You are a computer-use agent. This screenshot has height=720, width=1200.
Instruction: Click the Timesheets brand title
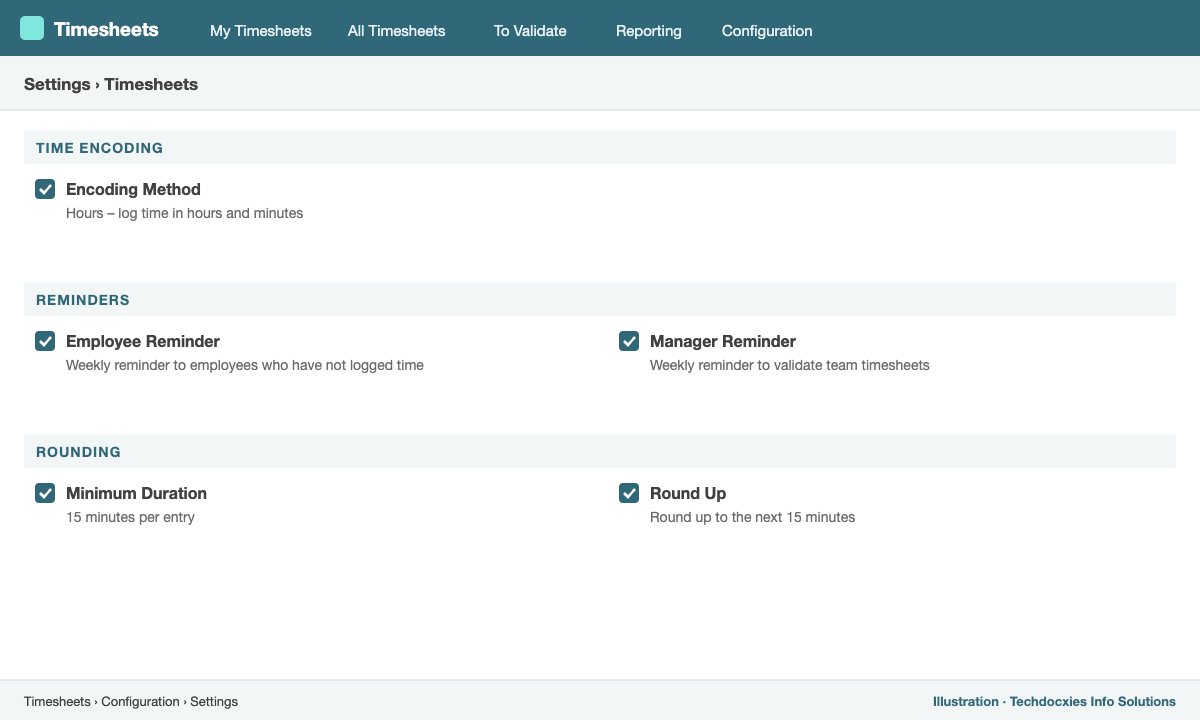106,29
